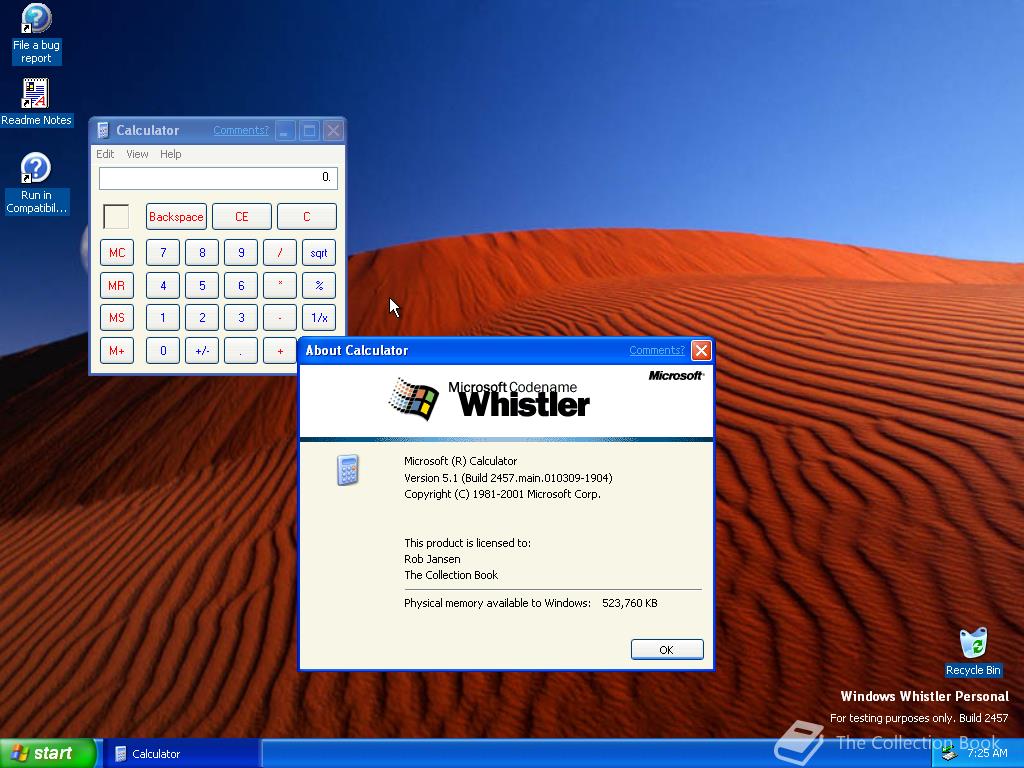The width and height of the screenshot is (1024, 768).
Task: Click the multiply (*) button
Action: [x=280, y=285]
